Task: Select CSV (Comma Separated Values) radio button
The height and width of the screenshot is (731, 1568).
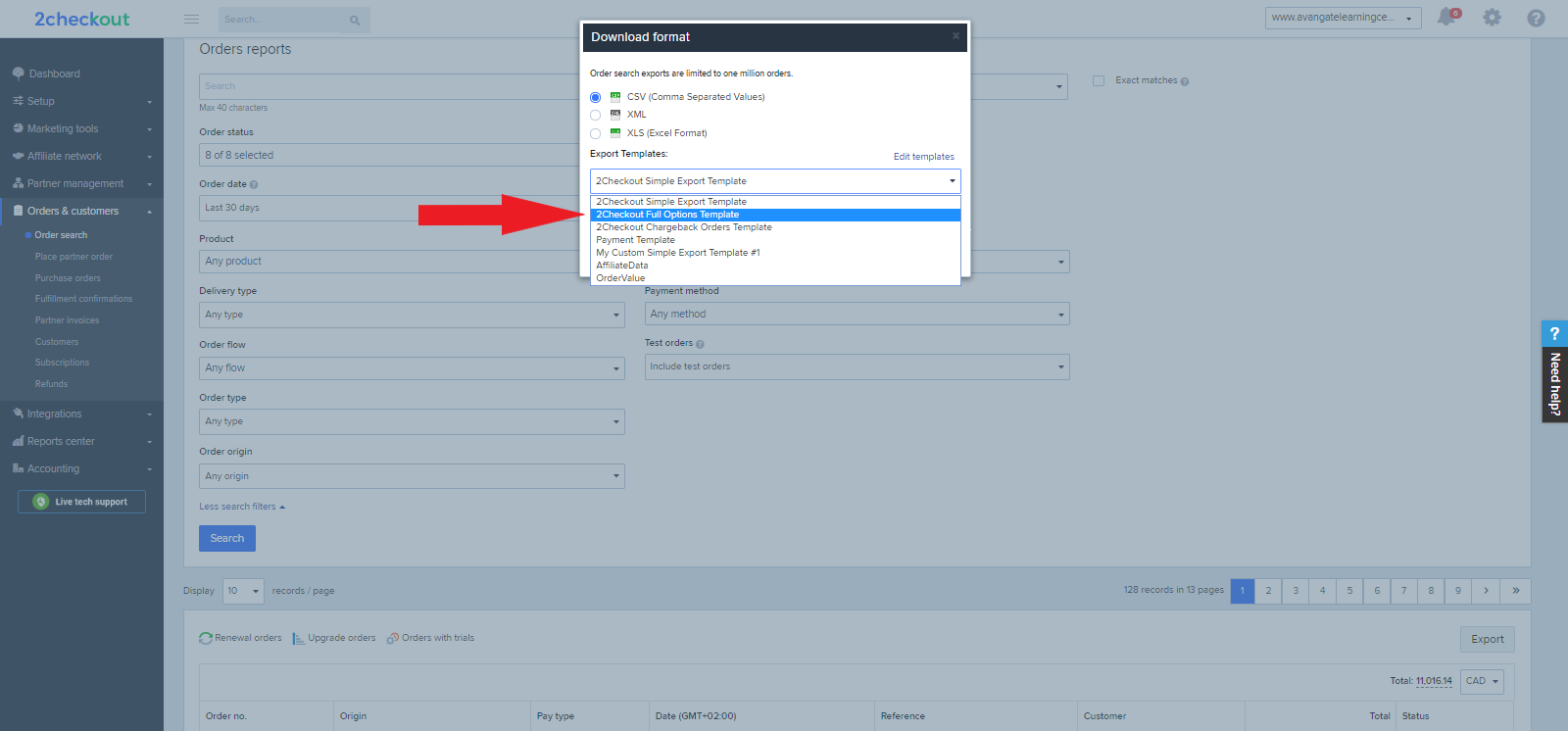Action: [595, 97]
